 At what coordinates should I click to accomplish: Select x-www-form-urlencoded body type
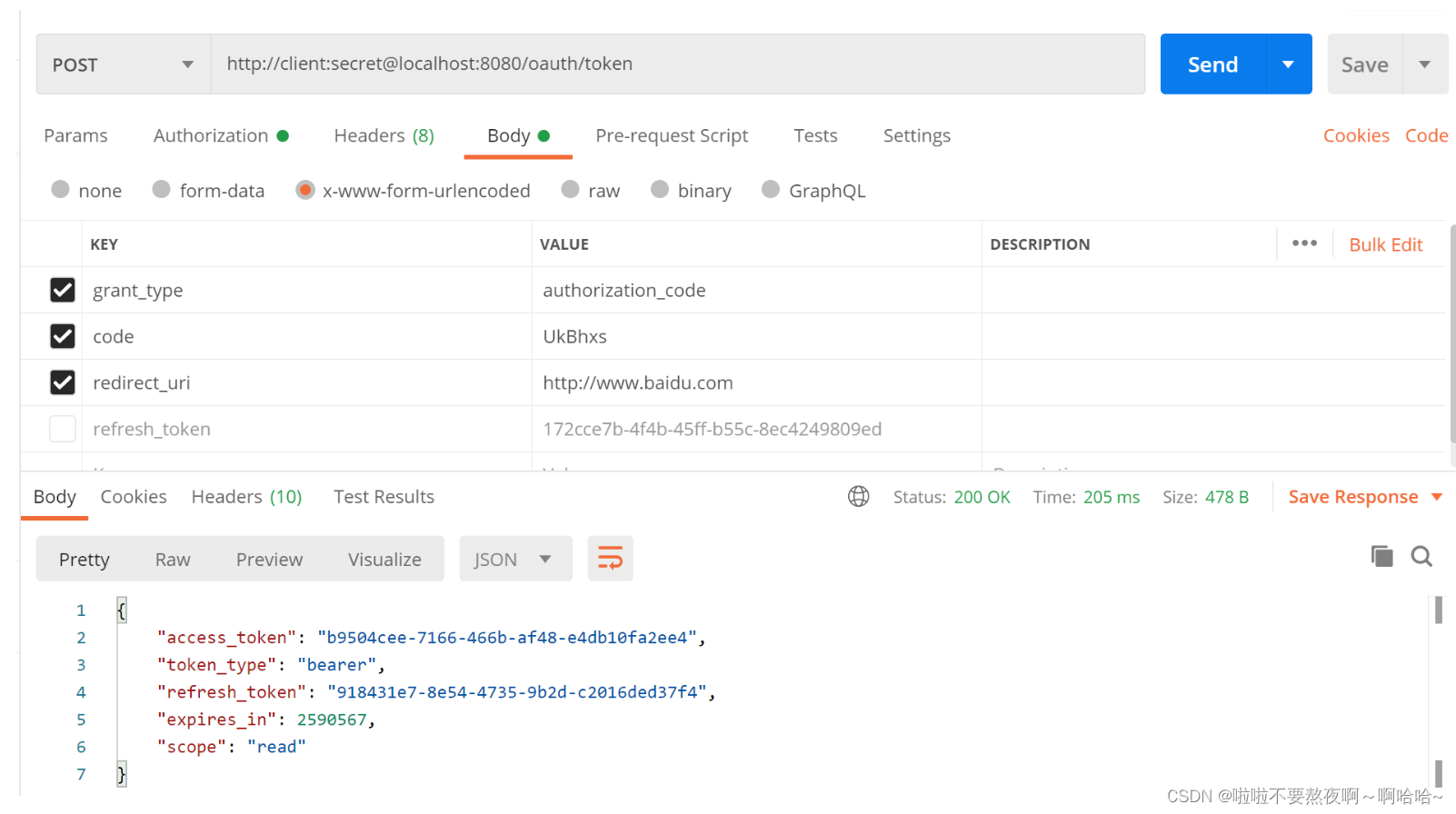304,190
